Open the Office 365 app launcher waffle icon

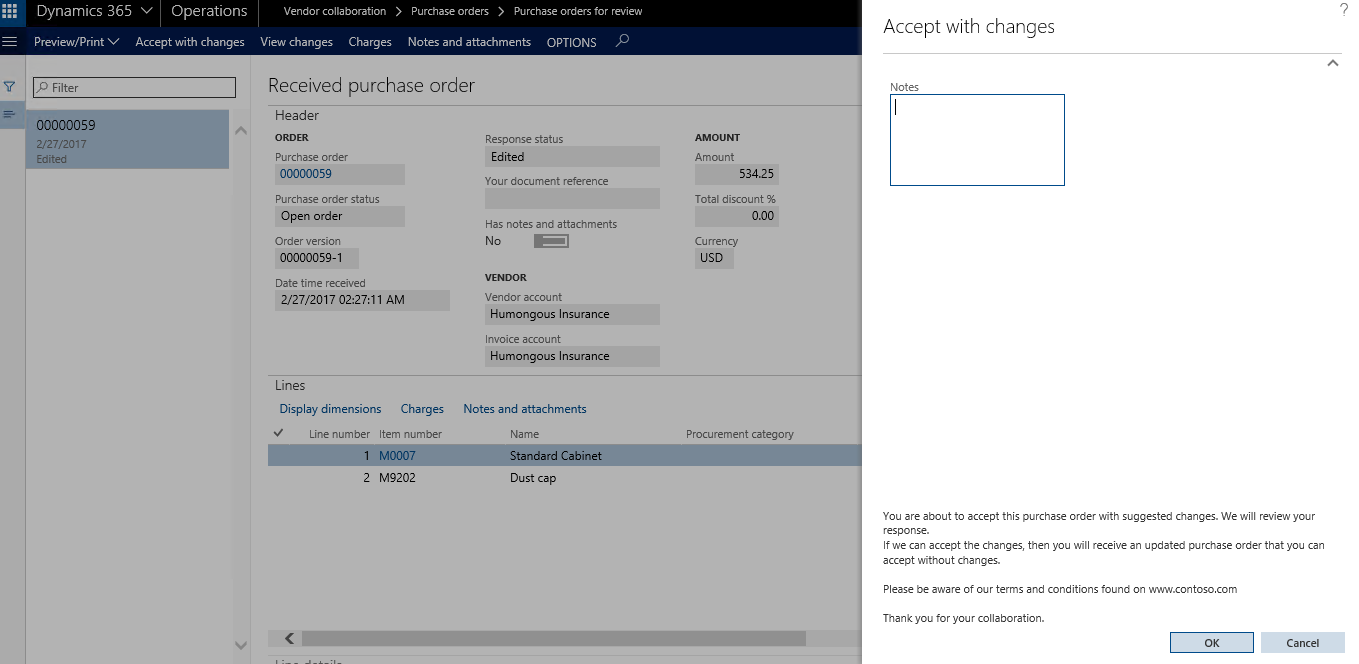coord(11,12)
